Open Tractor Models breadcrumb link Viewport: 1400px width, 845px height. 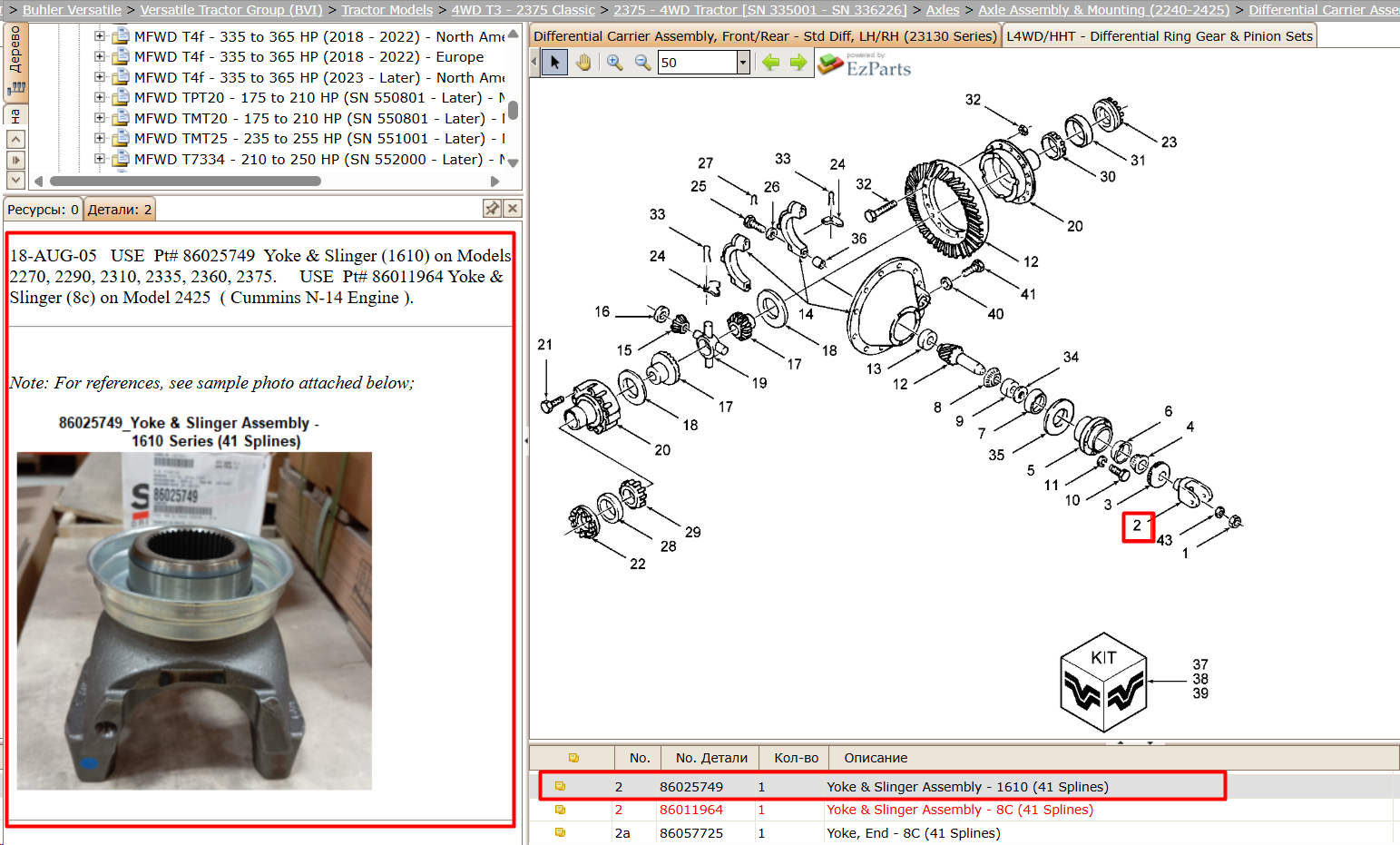click(x=387, y=10)
